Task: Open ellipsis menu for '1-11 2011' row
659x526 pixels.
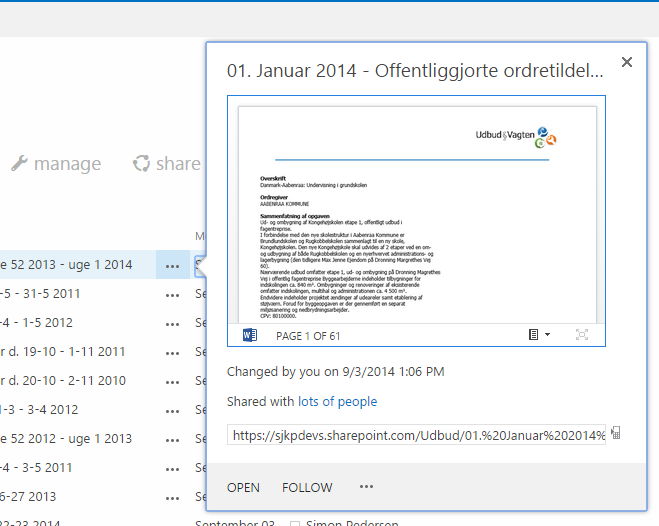Action: point(173,352)
